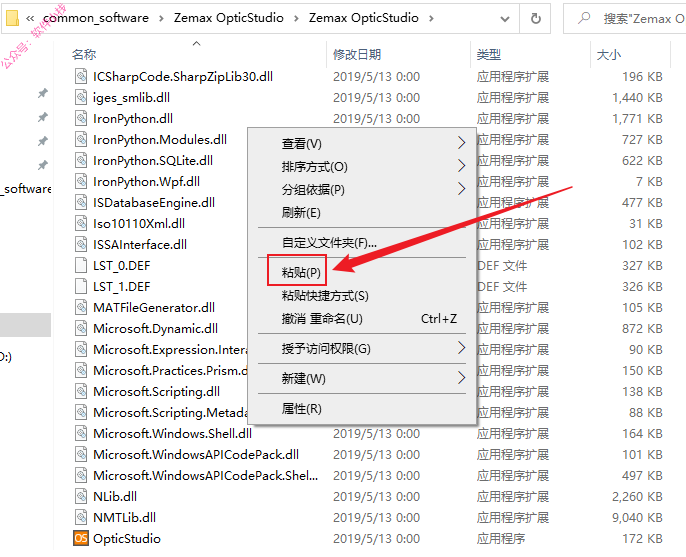Click the ISDatabaseEngine.dll file icon

[x=81, y=203]
